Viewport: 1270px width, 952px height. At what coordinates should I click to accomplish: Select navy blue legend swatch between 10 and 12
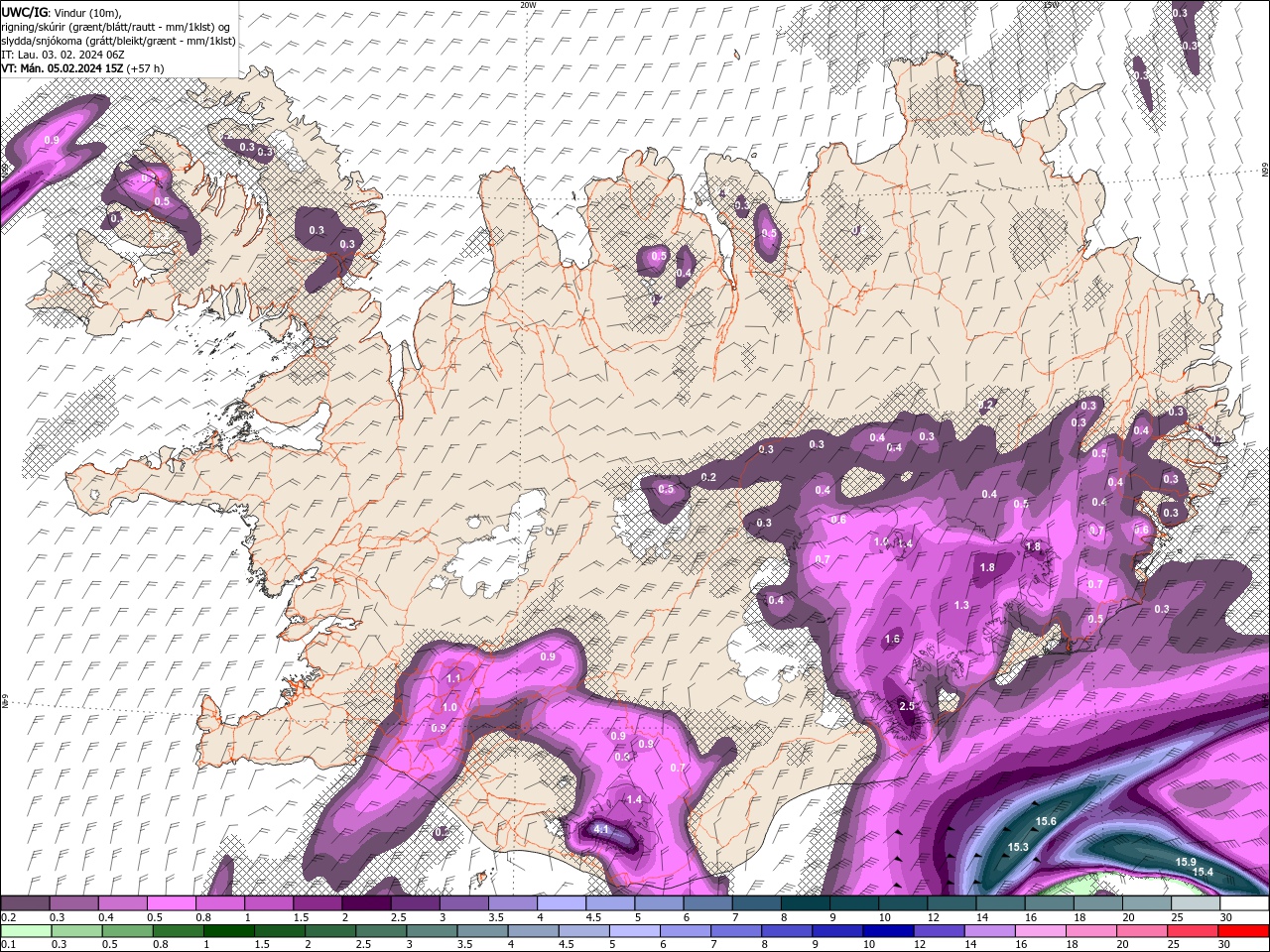pyautogui.click(x=888, y=931)
